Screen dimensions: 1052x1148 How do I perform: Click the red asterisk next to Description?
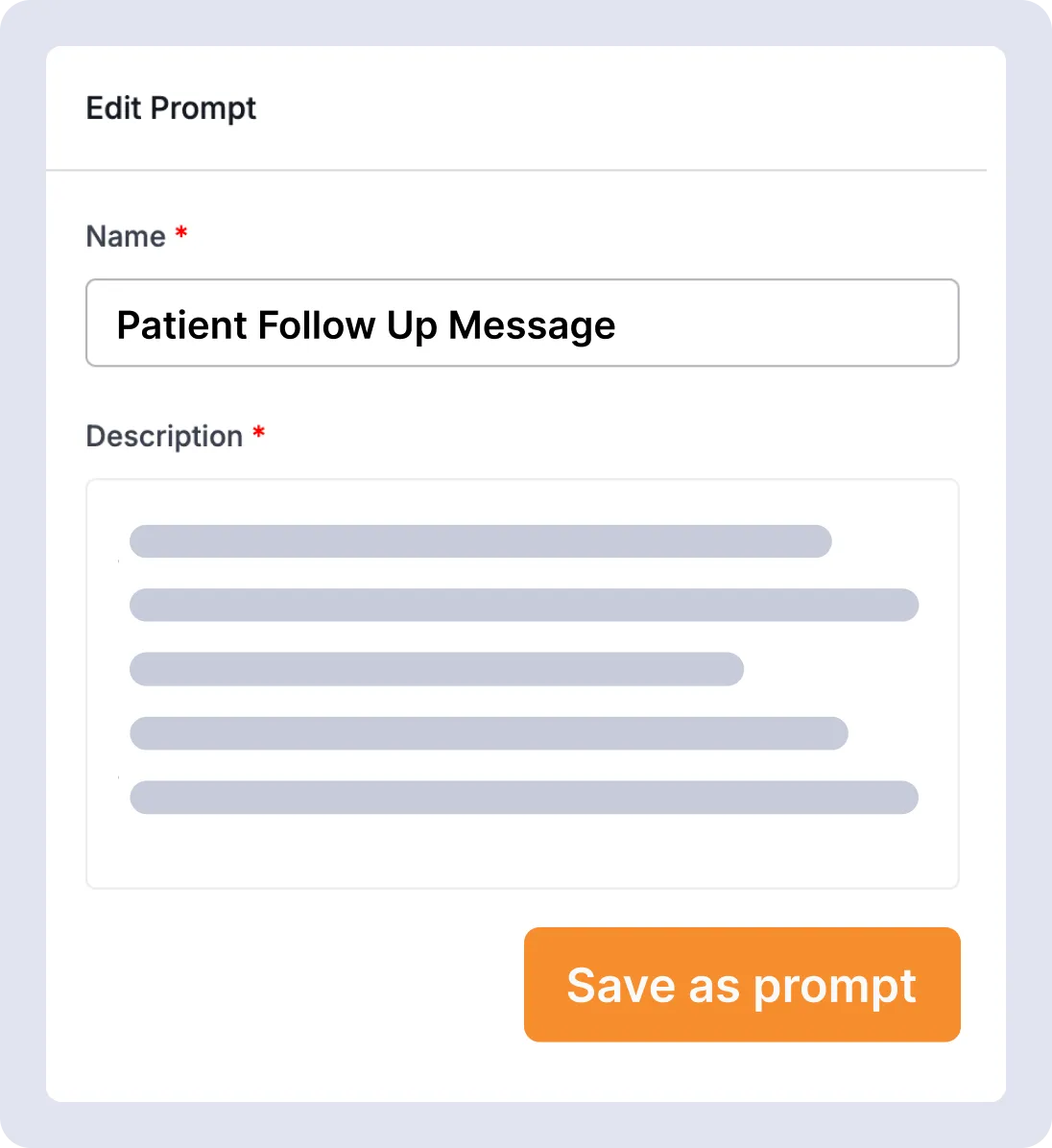(x=259, y=433)
